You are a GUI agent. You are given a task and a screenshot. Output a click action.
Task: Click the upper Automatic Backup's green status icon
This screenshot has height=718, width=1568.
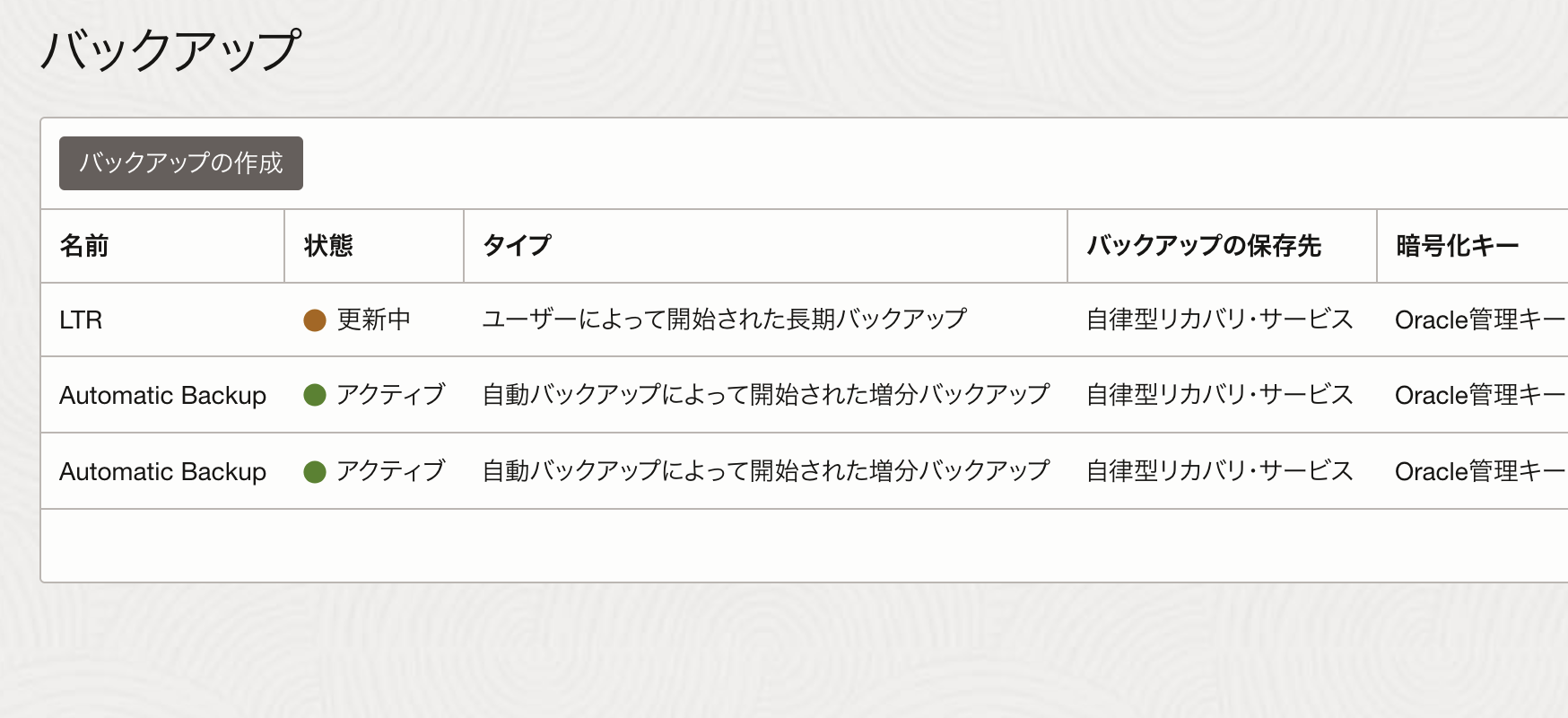tap(315, 395)
